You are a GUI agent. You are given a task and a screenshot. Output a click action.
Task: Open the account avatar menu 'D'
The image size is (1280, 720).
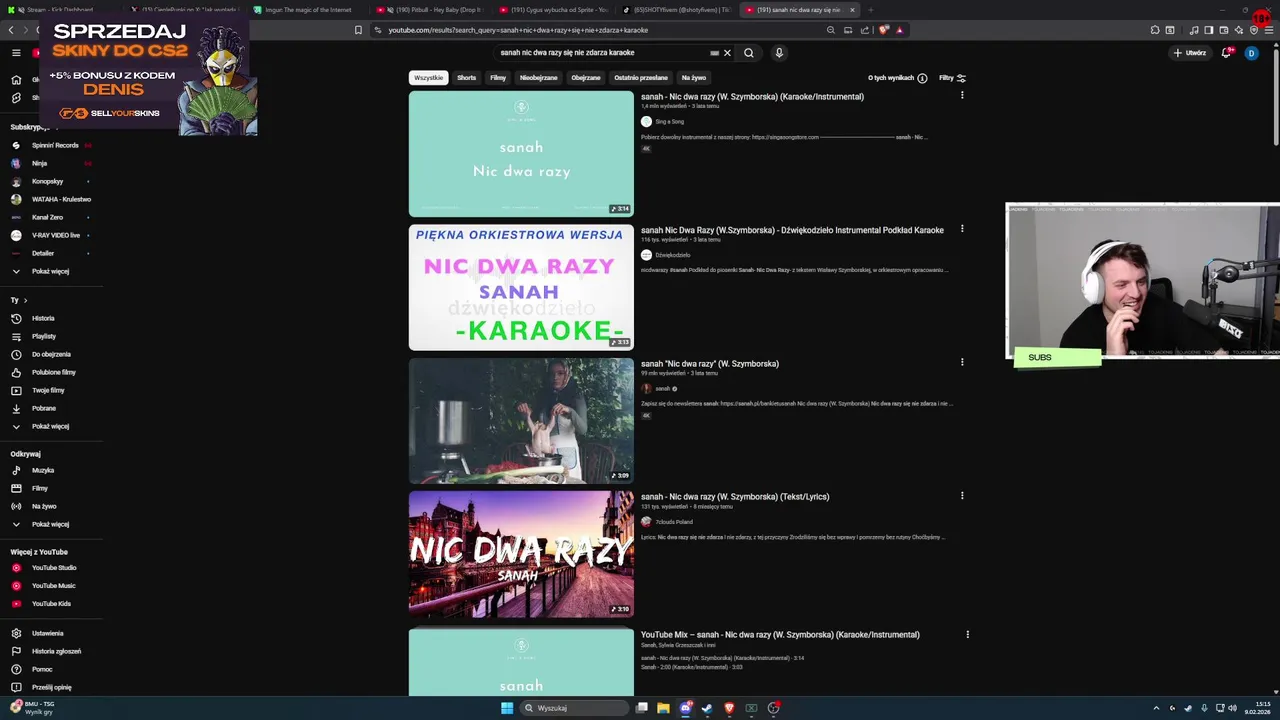(1251, 53)
